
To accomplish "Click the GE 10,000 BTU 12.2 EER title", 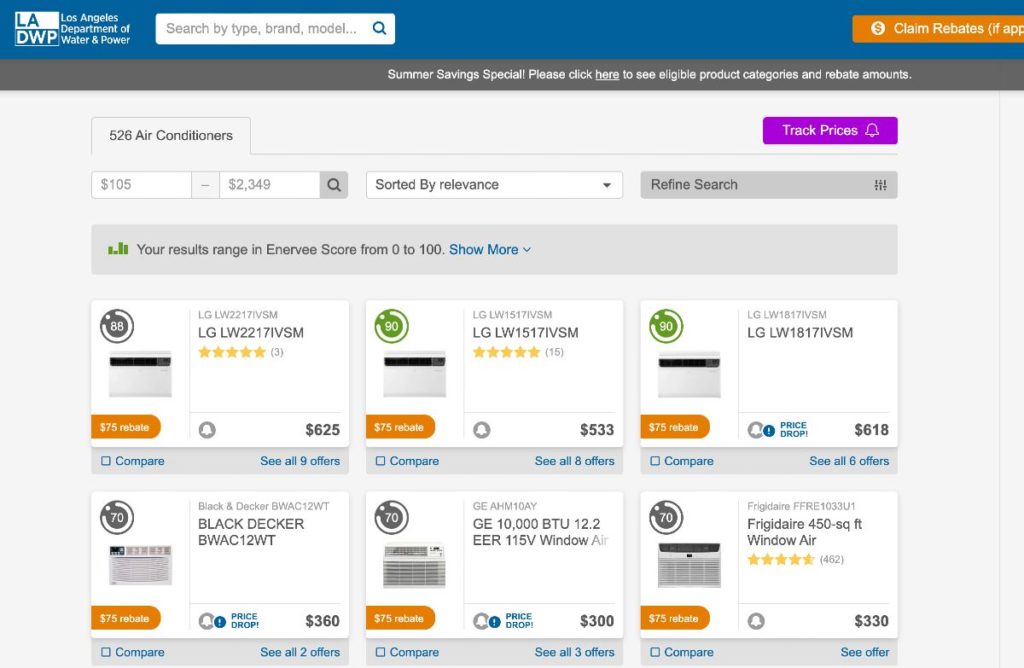I will tap(539, 532).
